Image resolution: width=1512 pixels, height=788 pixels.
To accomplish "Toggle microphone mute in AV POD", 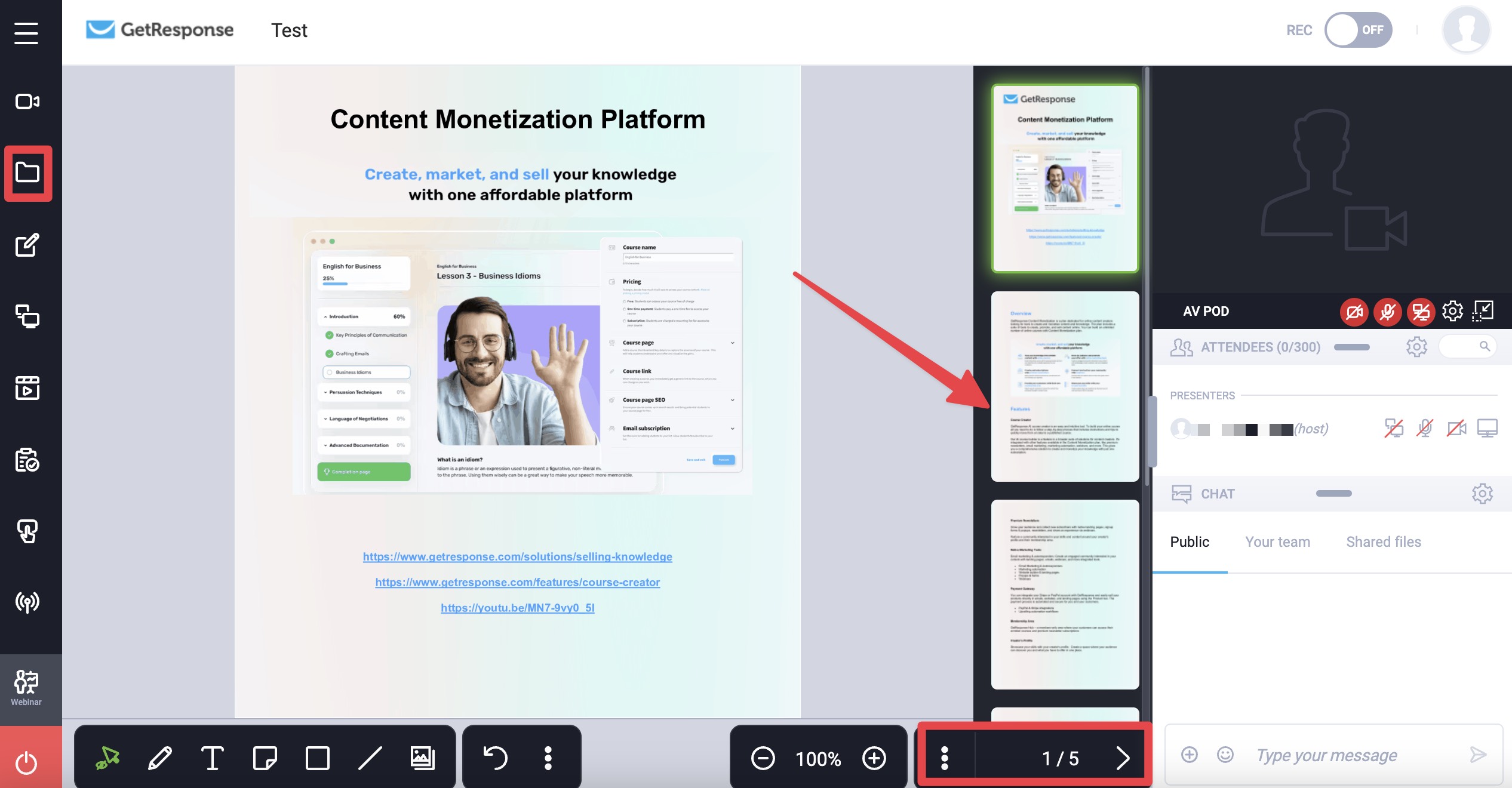I will coord(1388,312).
